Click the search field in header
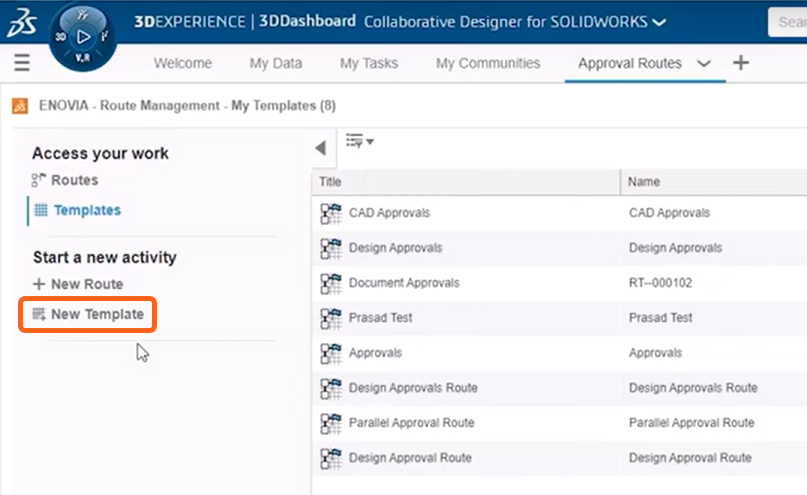 [789, 22]
